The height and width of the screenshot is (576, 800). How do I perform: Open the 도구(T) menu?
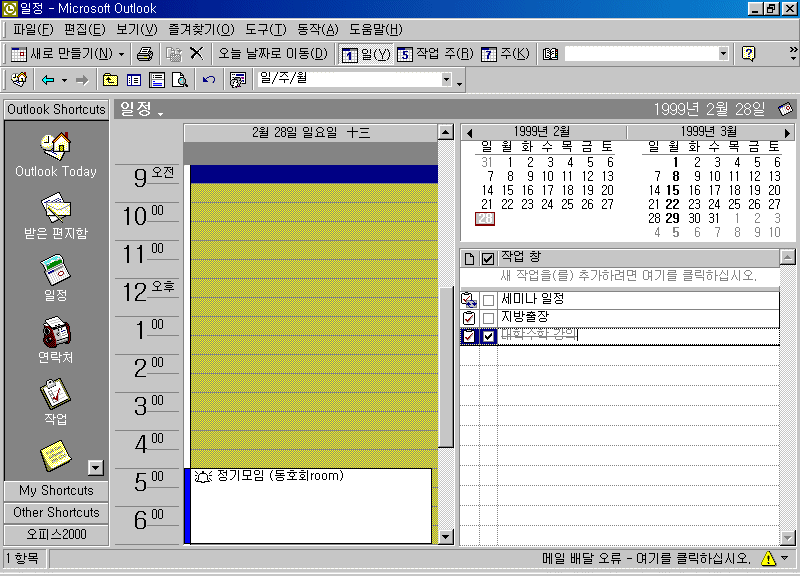click(x=264, y=29)
